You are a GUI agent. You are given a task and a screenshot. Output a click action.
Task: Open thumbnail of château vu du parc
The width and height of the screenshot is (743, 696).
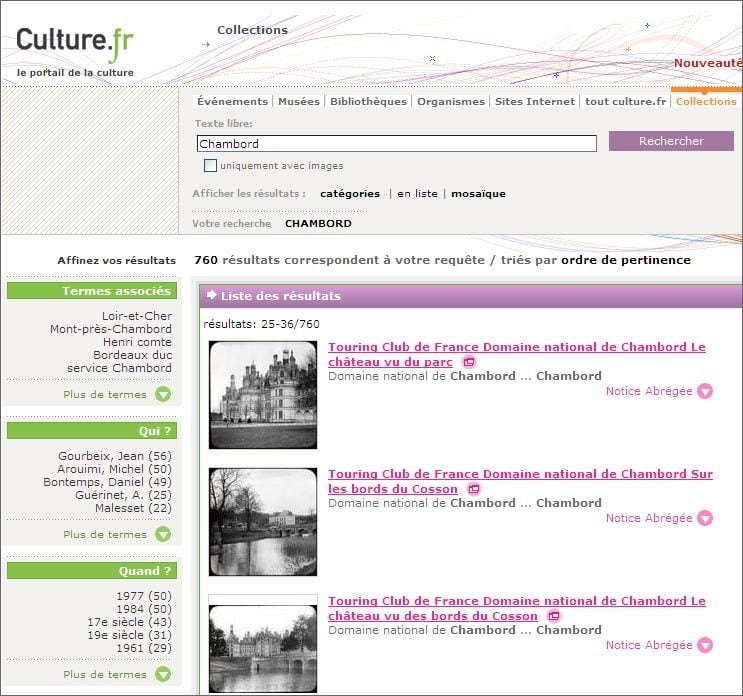[x=263, y=394]
